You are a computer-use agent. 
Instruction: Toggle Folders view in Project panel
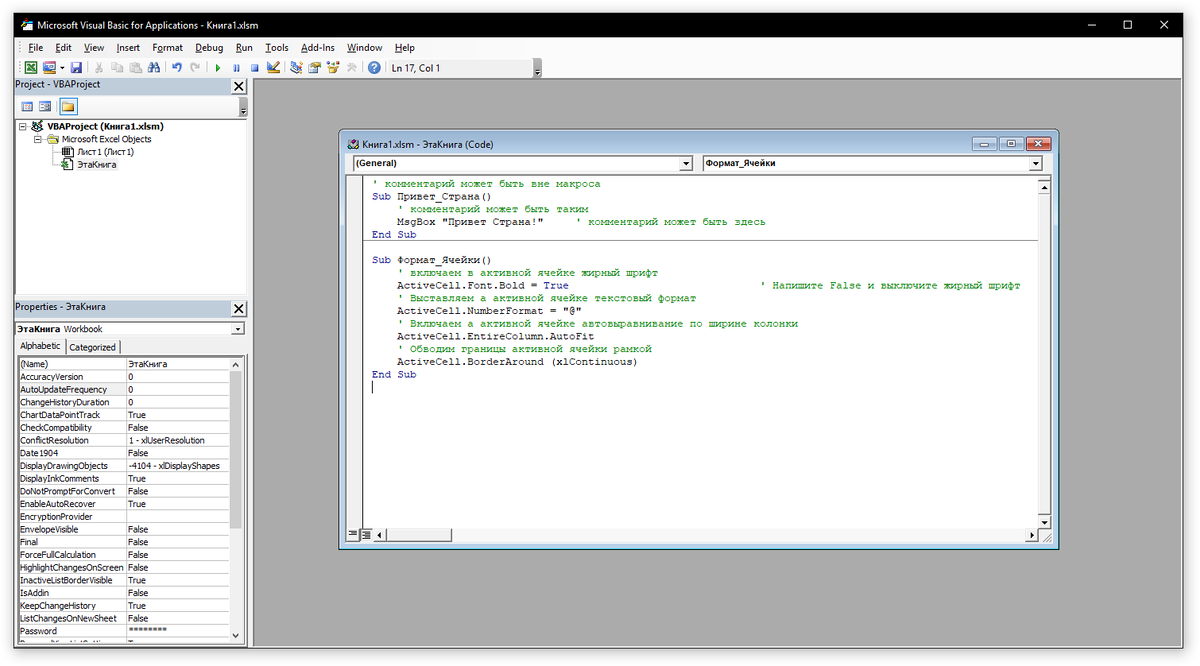point(68,106)
